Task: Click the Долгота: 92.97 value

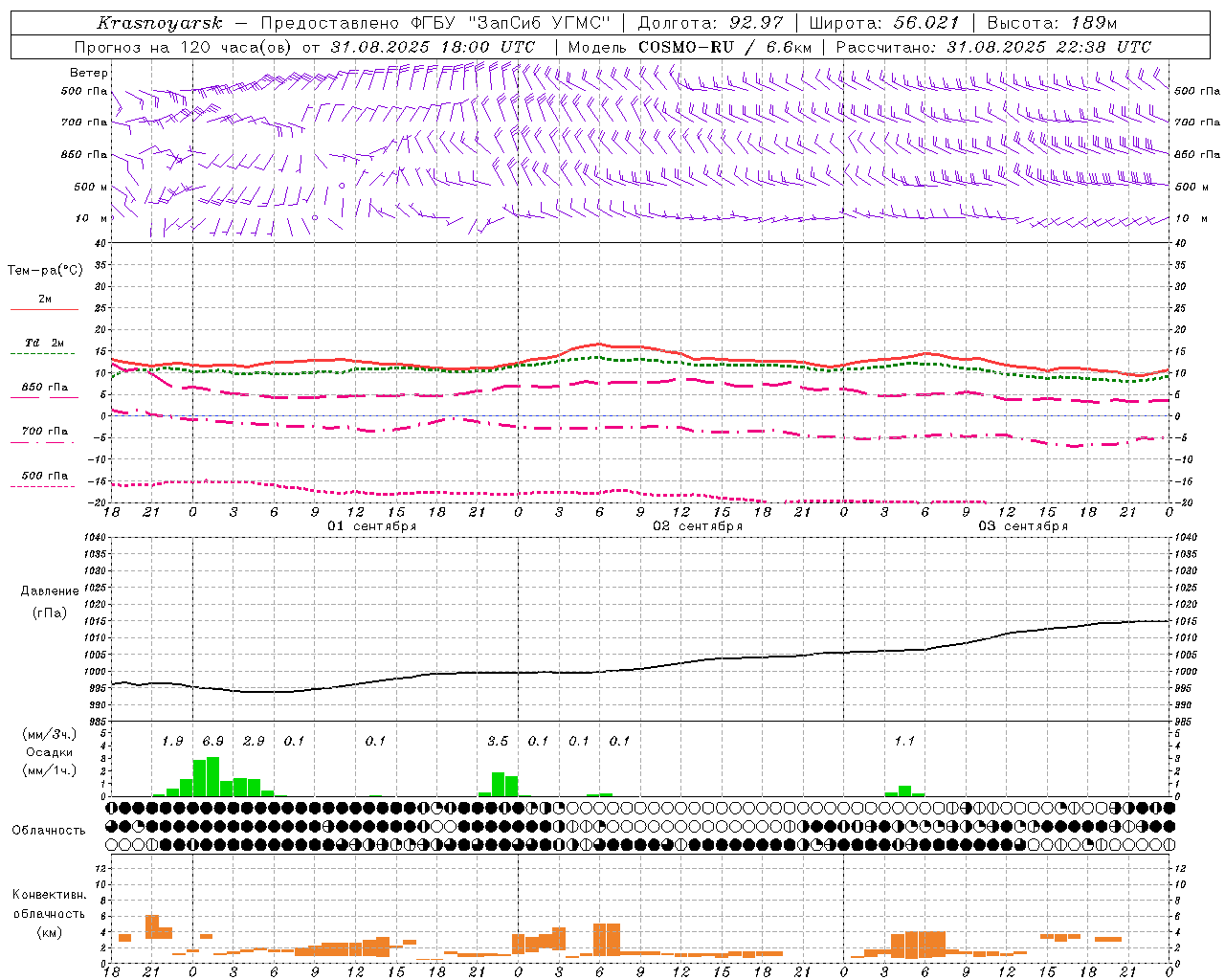Action: [710, 23]
